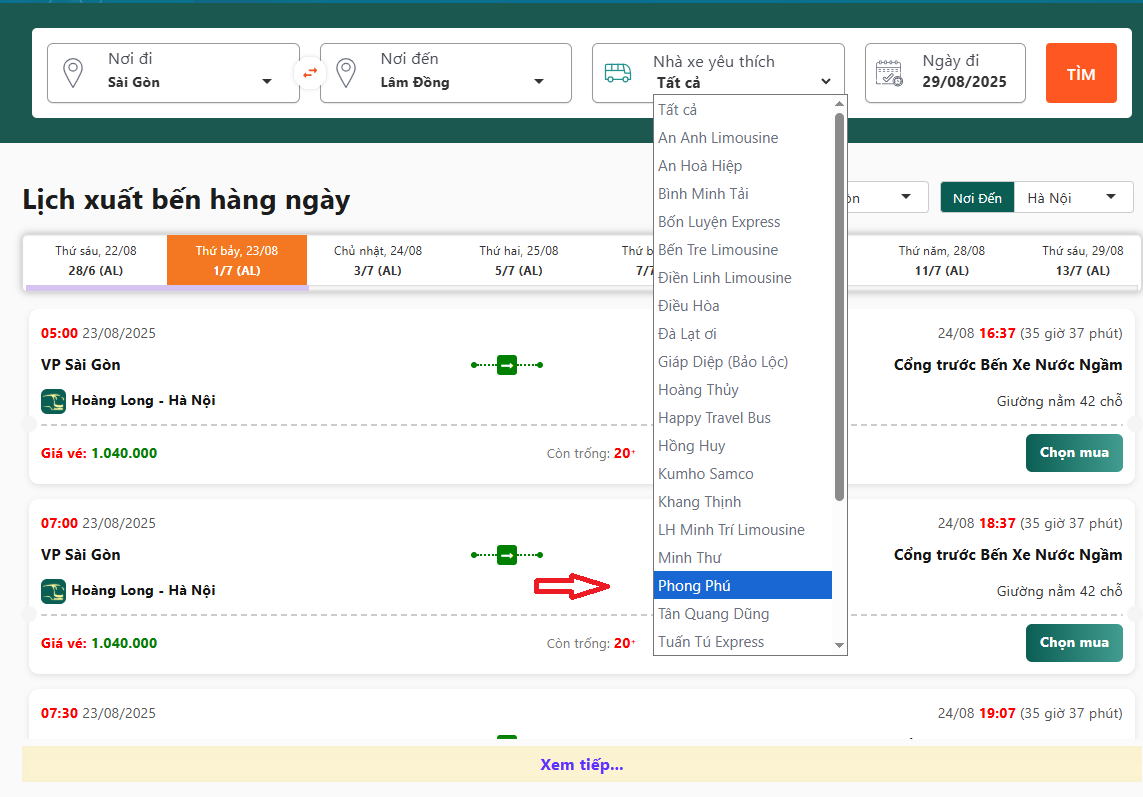Click the location pin icon in Nơi đi
Screen dimensions: 1143x797
pyautogui.click(x=73, y=73)
